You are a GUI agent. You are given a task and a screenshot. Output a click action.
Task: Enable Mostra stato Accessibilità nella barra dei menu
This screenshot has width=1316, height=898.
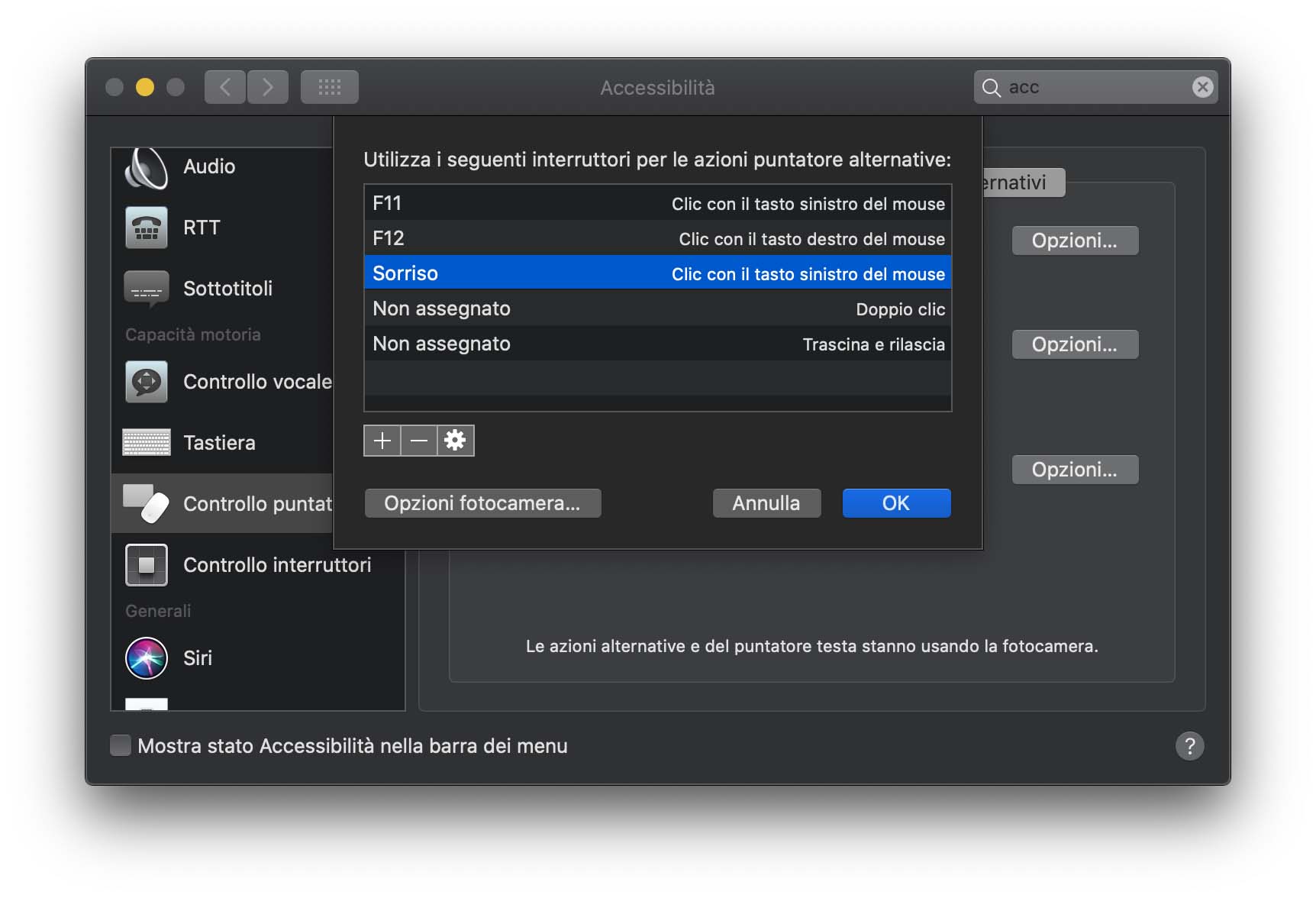[x=121, y=746]
